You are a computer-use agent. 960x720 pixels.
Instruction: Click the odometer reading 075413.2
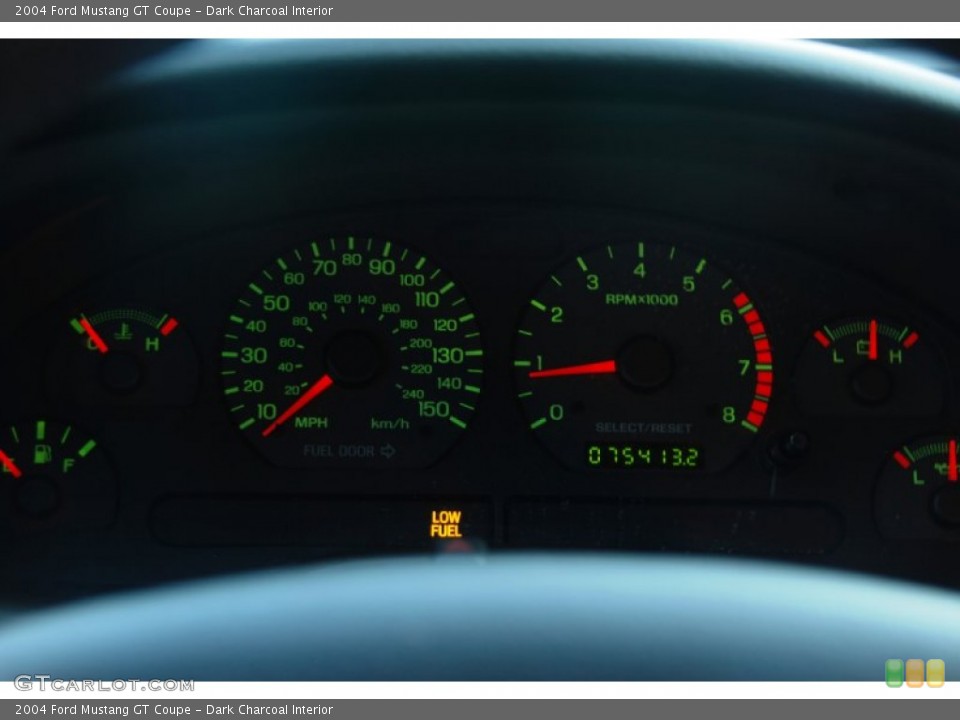click(x=643, y=456)
